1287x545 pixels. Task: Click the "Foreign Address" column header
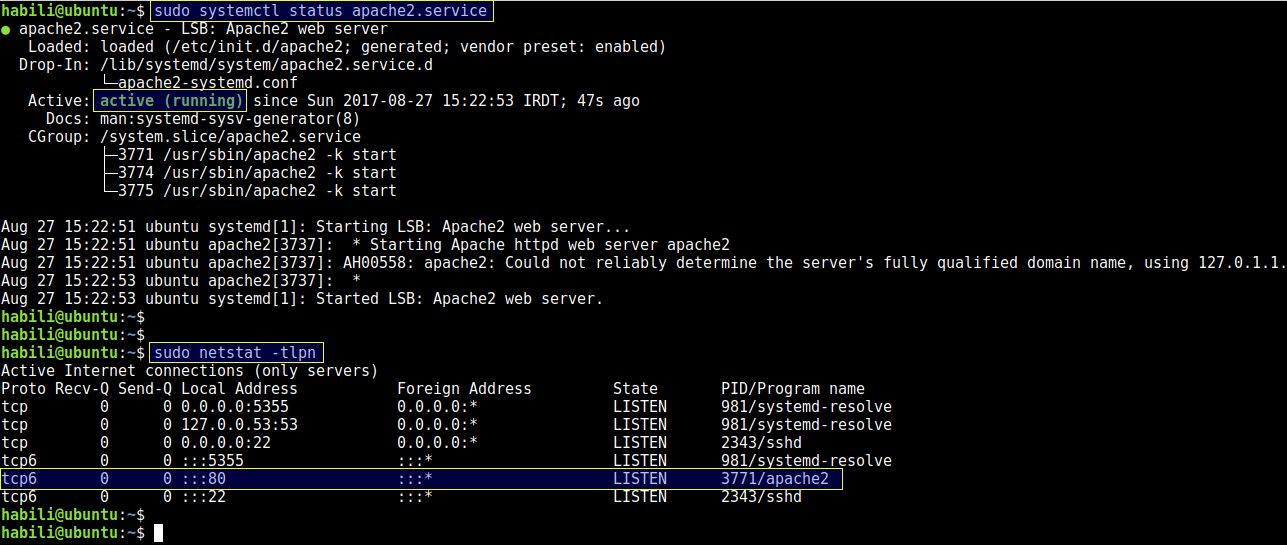coord(464,389)
